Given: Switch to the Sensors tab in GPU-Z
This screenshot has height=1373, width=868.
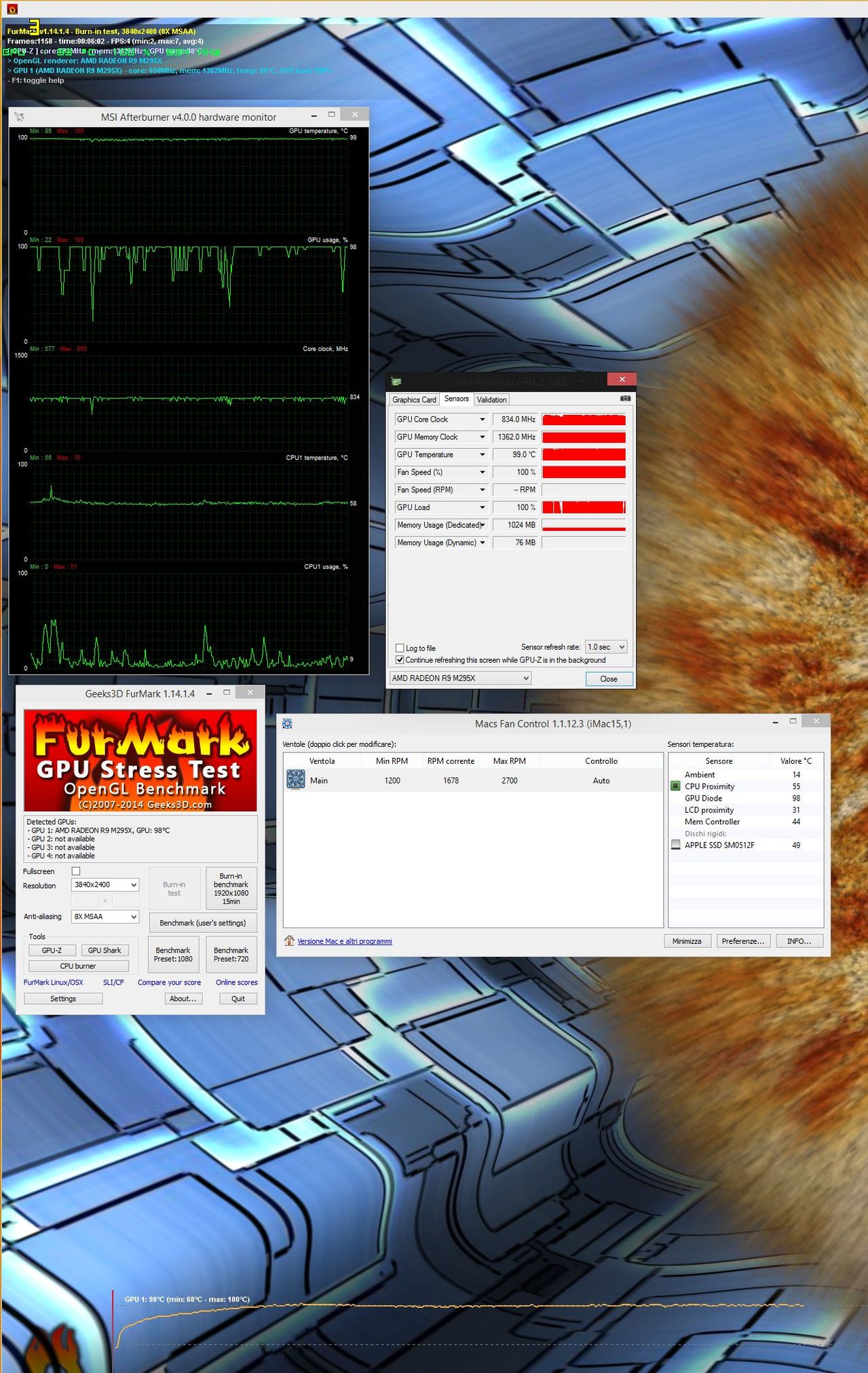Looking at the screenshot, I should (x=457, y=399).
